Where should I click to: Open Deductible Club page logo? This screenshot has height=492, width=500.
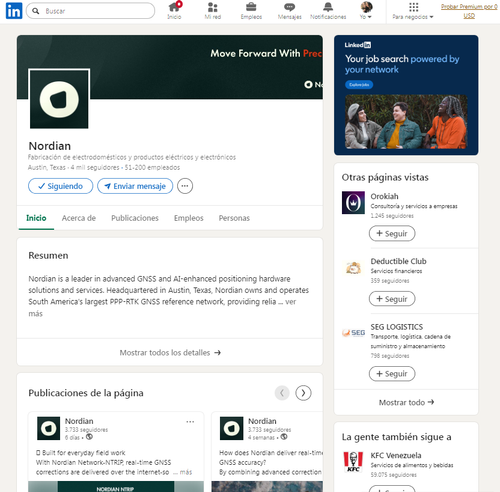(x=353, y=268)
